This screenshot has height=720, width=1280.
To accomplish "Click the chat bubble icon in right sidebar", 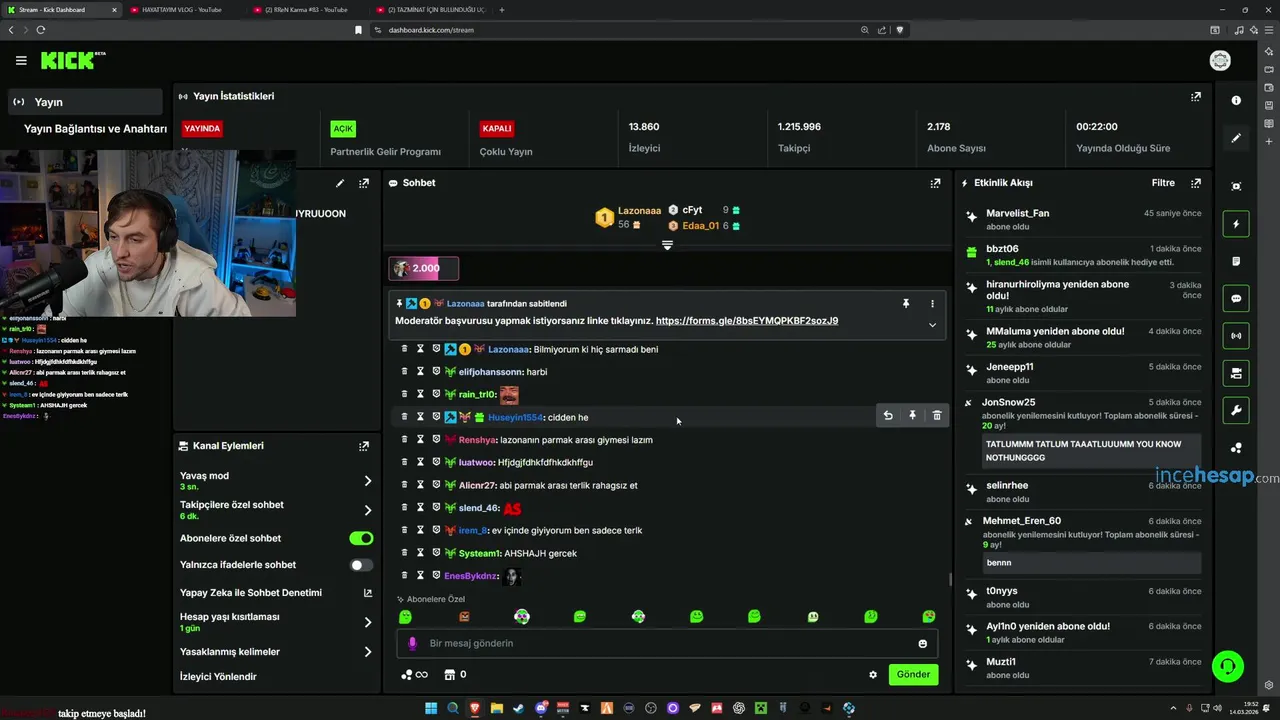I will click(1236, 298).
